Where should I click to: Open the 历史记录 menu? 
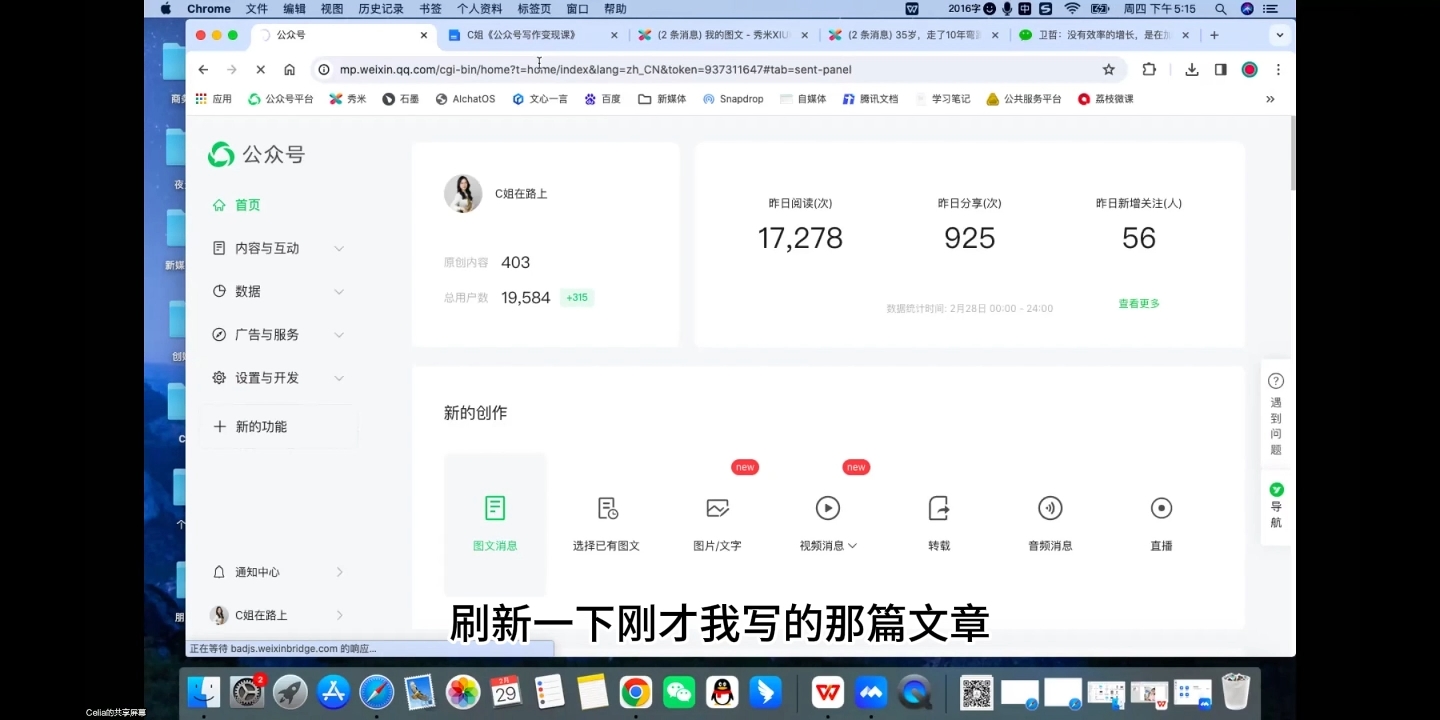379,8
